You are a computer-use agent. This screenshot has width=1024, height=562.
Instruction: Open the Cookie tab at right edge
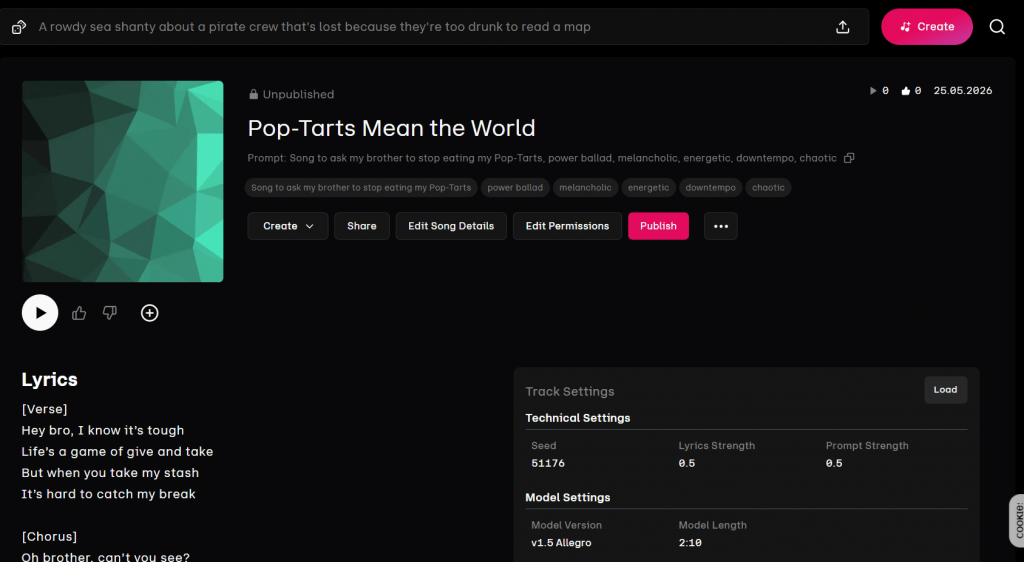point(1017,520)
